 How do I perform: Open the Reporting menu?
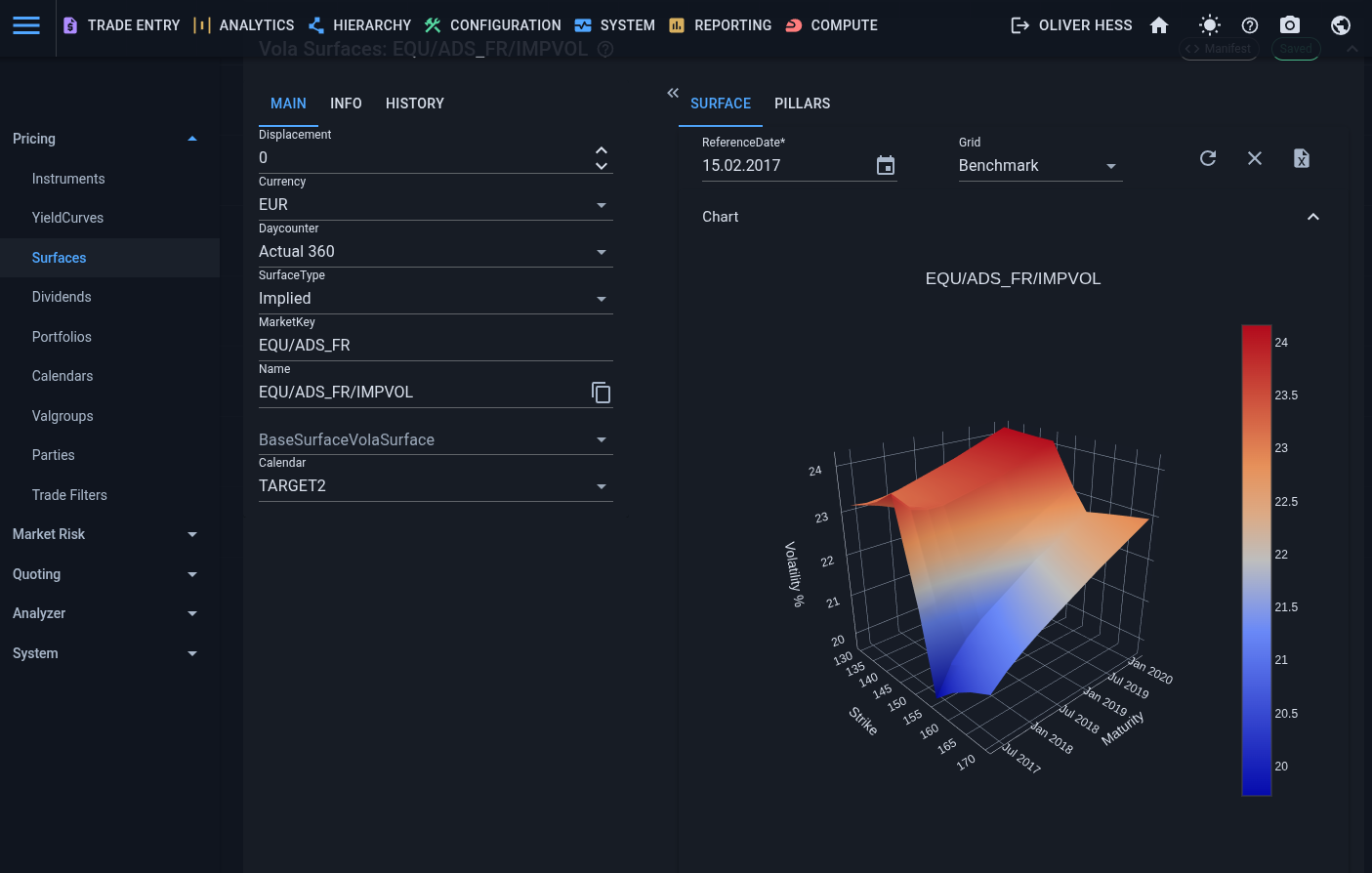pos(720,25)
